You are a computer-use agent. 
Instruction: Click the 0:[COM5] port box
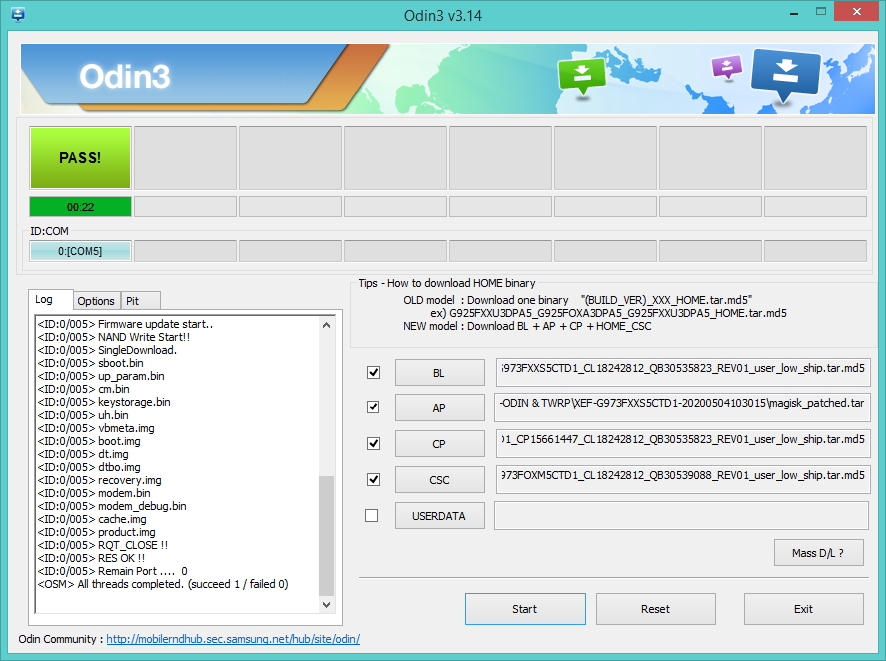(x=80, y=251)
